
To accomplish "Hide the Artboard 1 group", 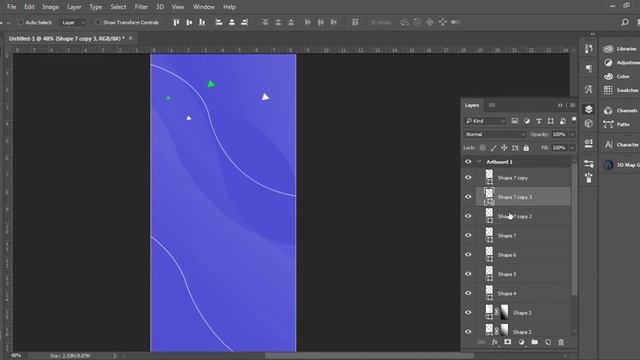I will 468,162.
